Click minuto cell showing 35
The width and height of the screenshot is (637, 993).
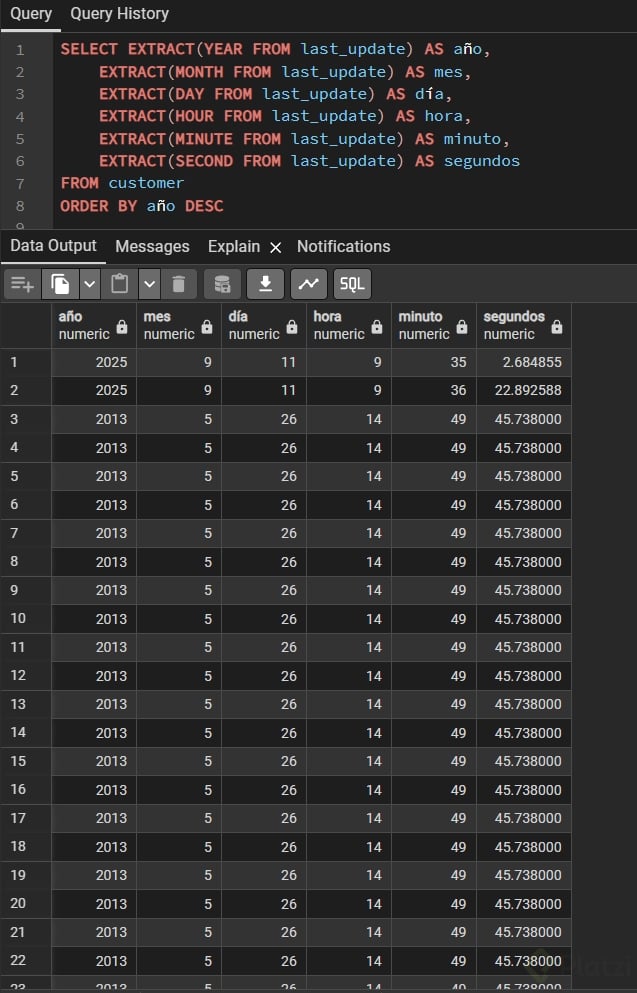point(433,362)
